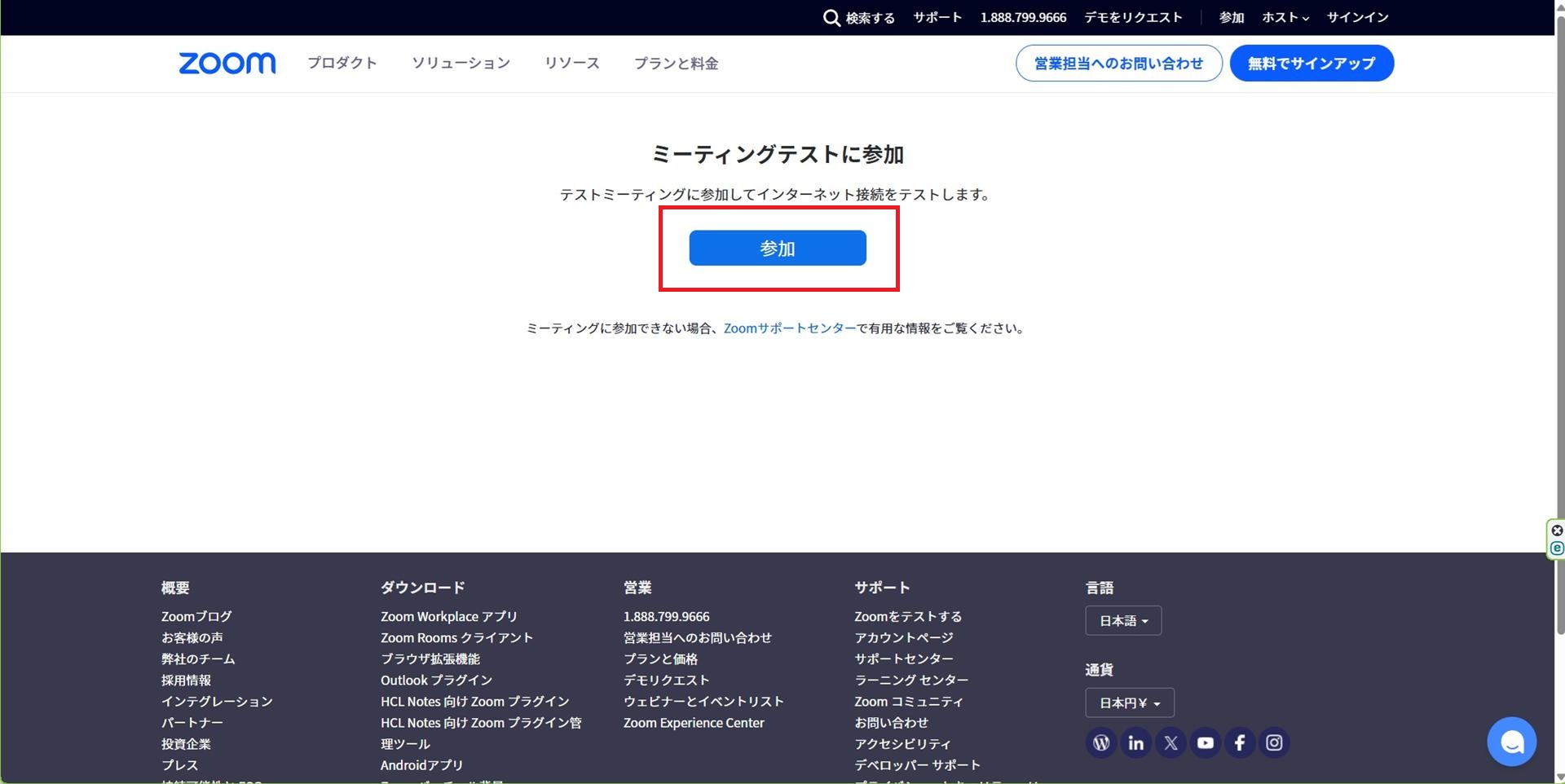1565x784 pixels.
Task: Click the vertical page scrollbar
Action: click(1559, 326)
